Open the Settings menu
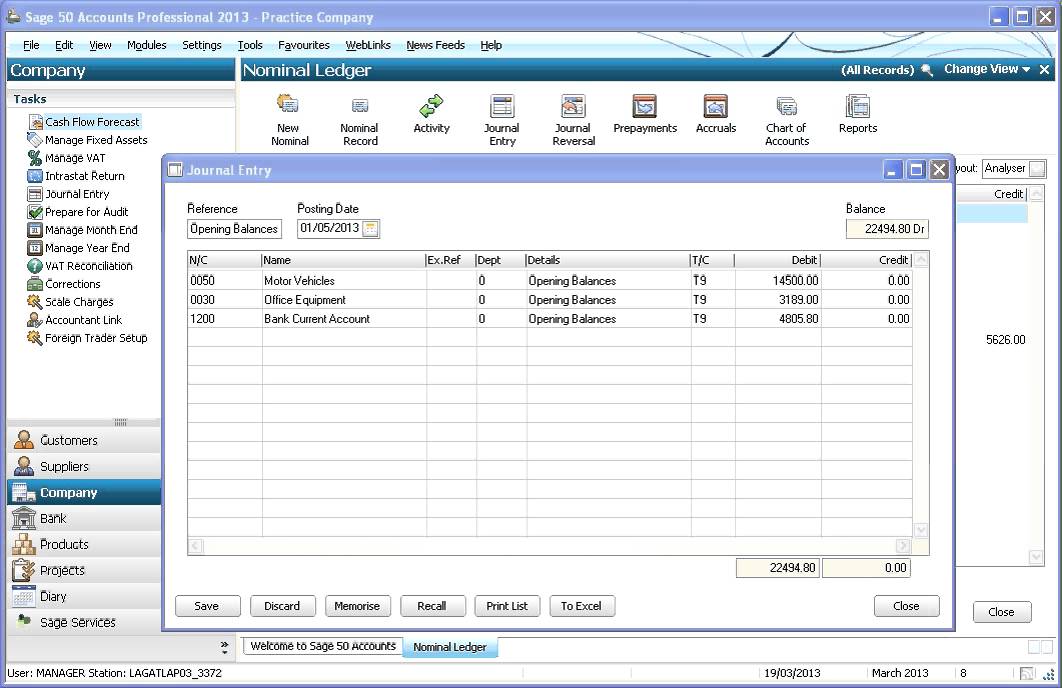This screenshot has height=688, width=1062. (x=202, y=45)
